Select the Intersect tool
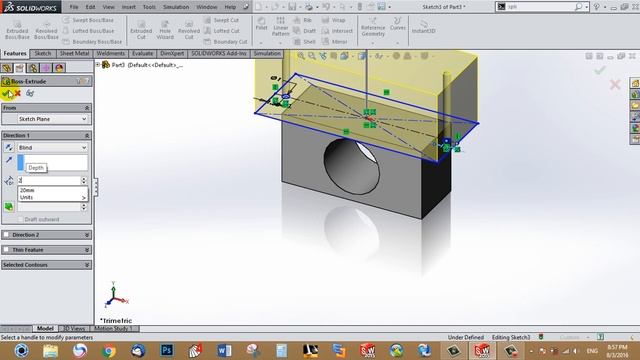The height and width of the screenshot is (360, 640). click(x=337, y=31)
